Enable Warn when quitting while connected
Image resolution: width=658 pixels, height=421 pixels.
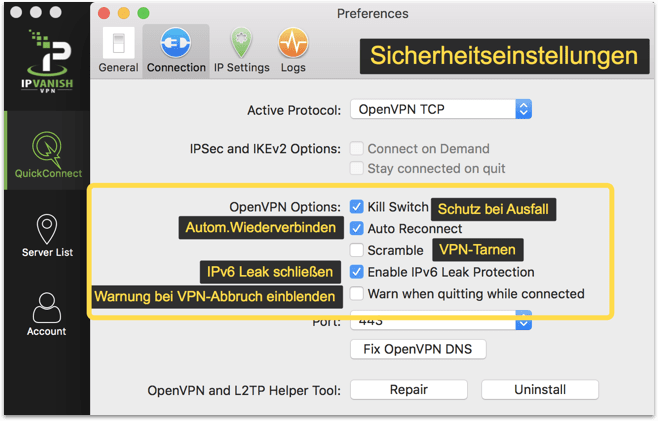[x=357, y=294]
